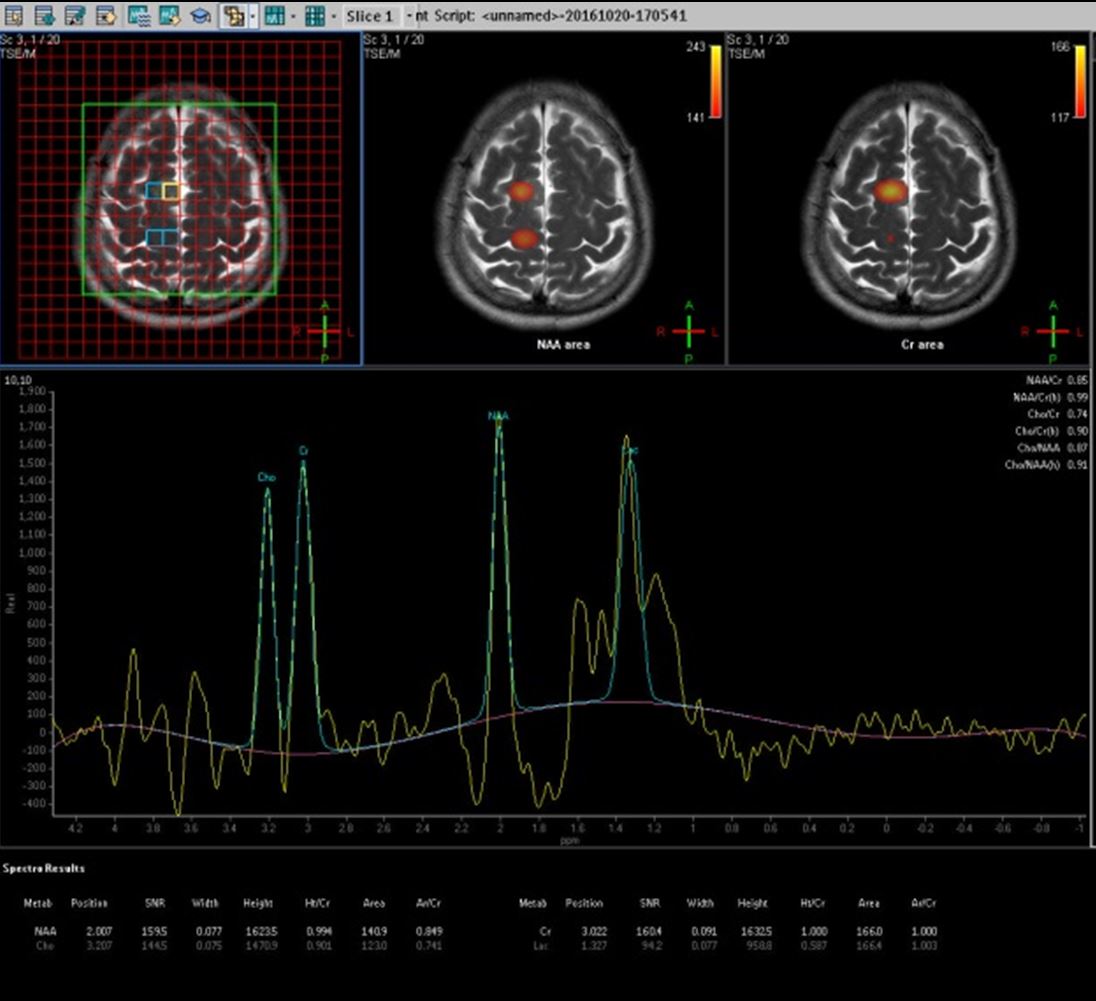Click the script edit pencil icon
The width and height of the screenshot is (1096, 1001).
75,15
